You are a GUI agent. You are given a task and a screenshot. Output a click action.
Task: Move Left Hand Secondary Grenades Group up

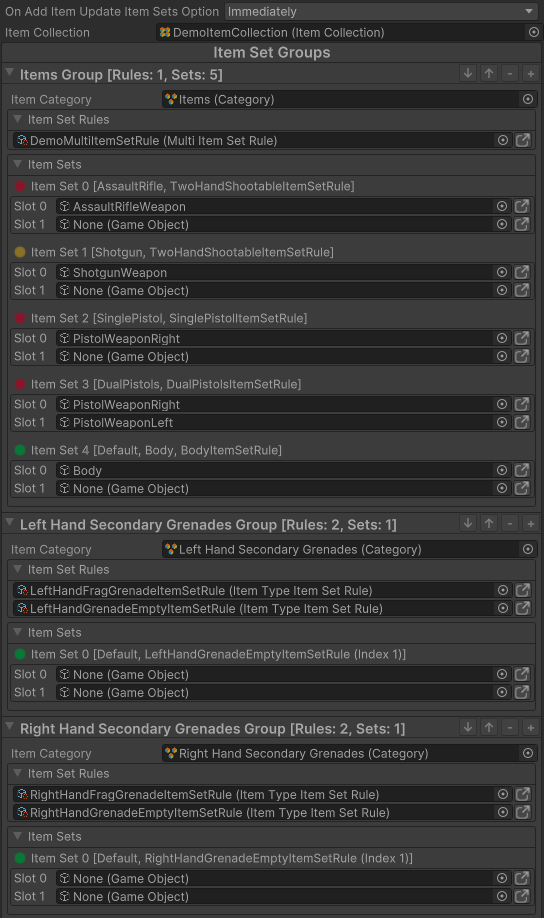point(489,523)
